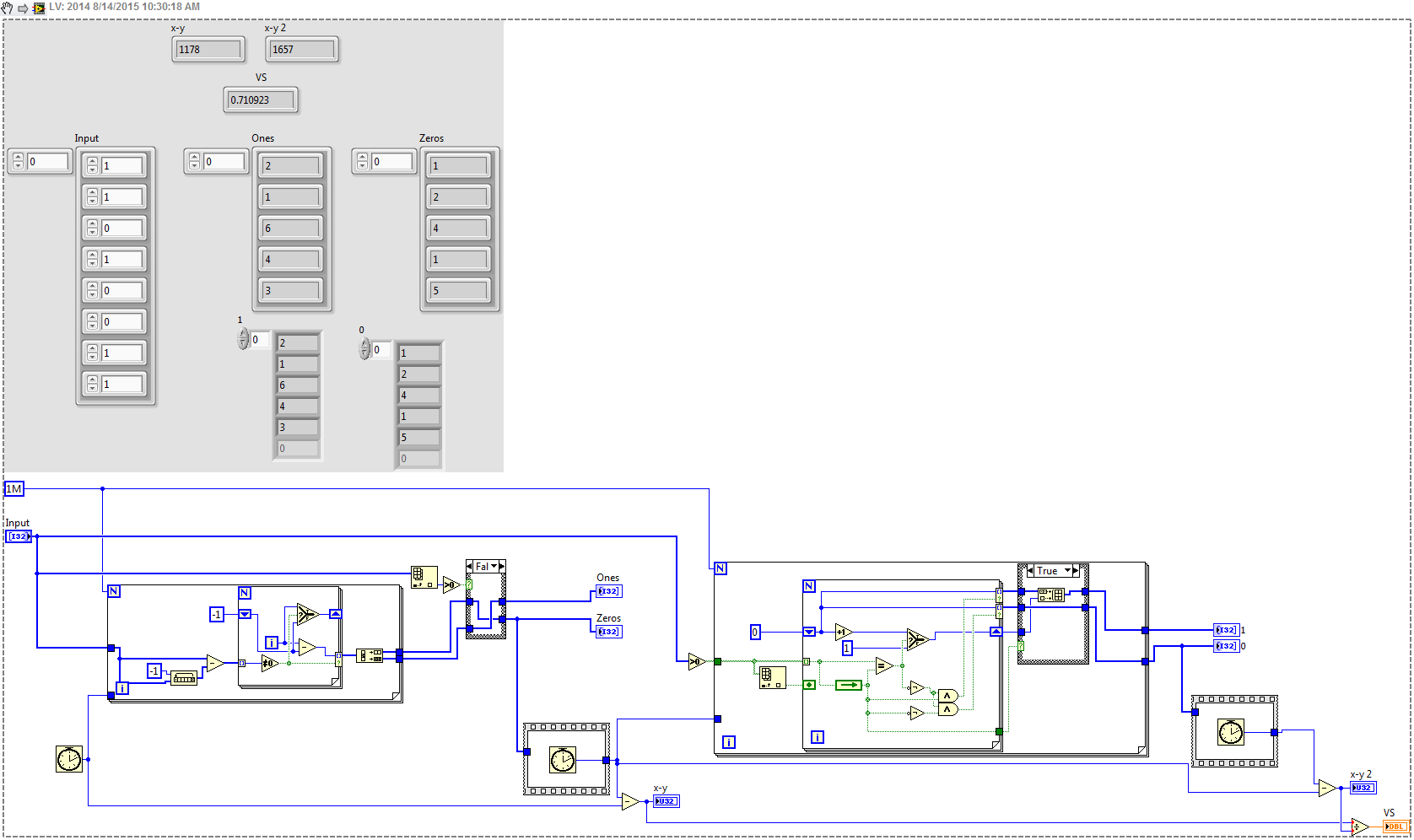1414x840 pixels.
Task: Select the indicator terminal labeled 1
Action: click(1227, 630)
